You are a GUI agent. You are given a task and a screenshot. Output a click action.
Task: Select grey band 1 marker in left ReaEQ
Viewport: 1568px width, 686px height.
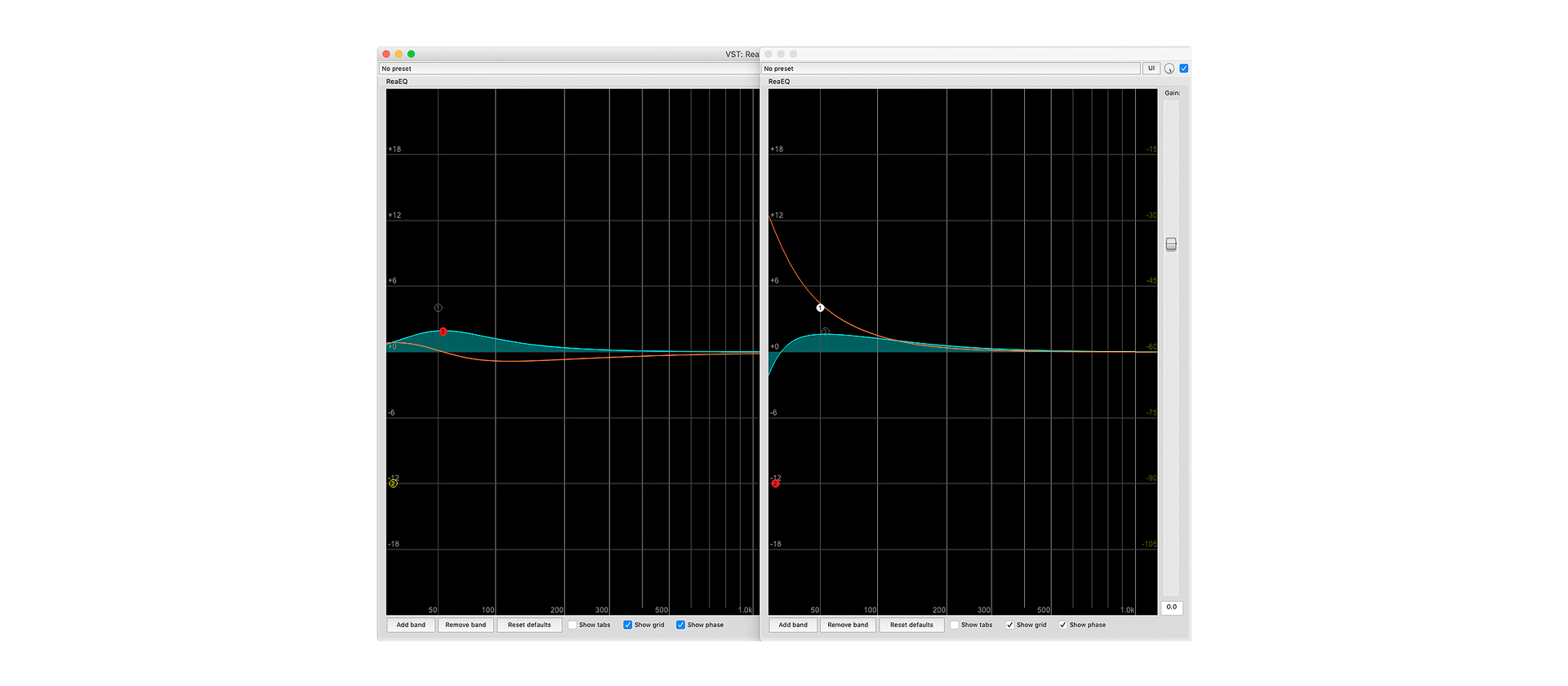coord(439,308)
